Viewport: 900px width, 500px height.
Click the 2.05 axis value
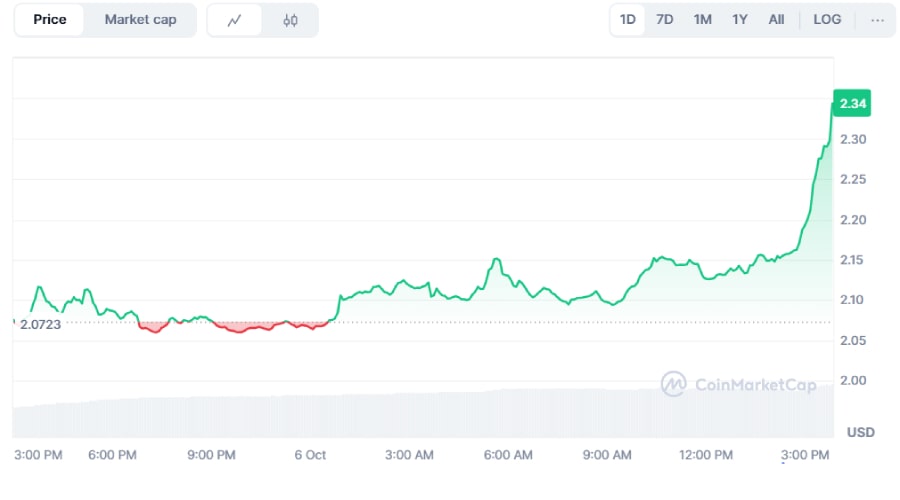(853, 340)
